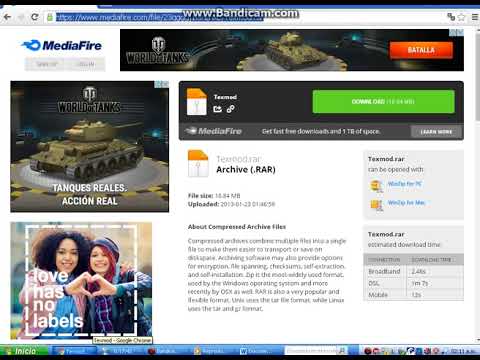Click the Sign Up button
This screenshot has width=480, height=360.
45,64
